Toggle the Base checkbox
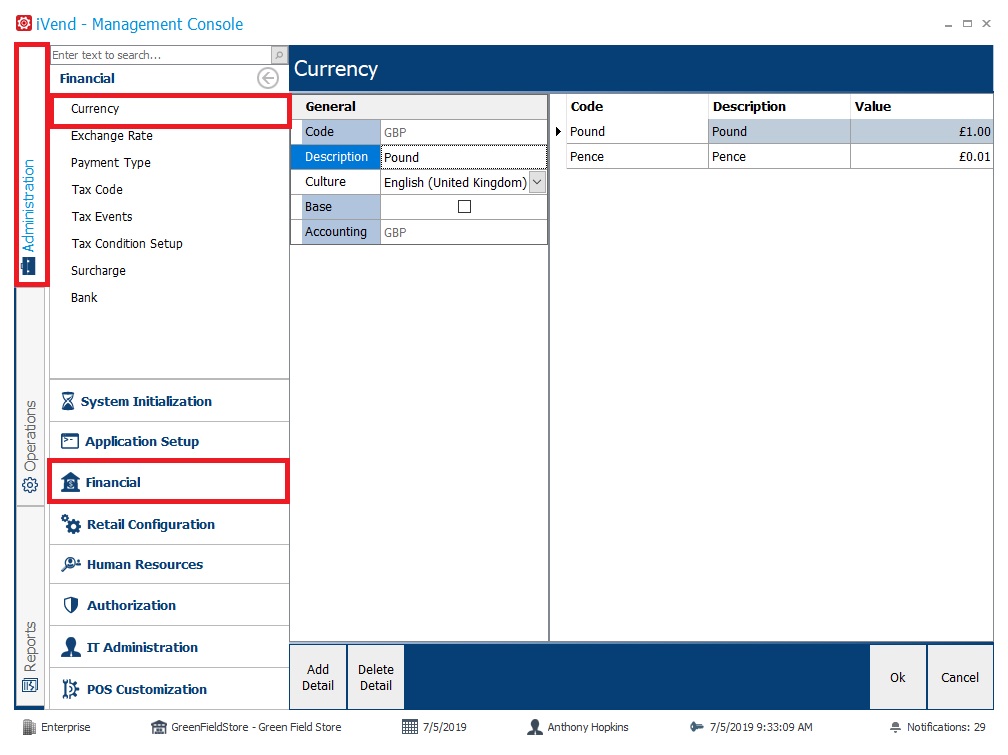 tap(464, 206)
